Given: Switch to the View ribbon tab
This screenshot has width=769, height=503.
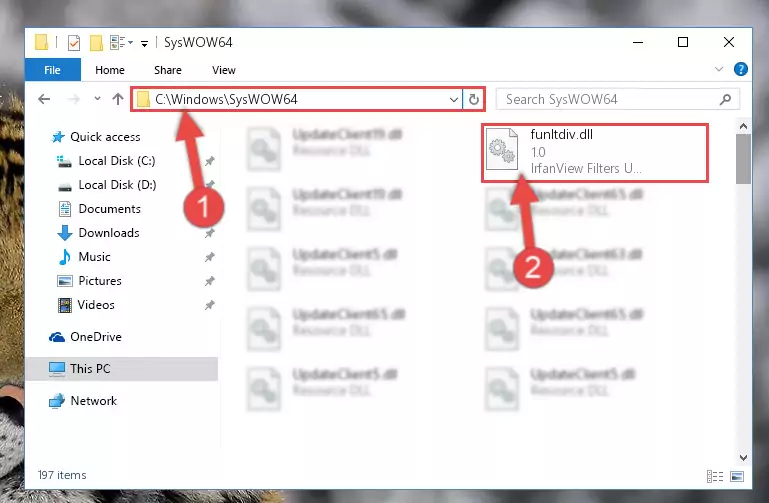Looking at the screenshot, I should 224,70.
